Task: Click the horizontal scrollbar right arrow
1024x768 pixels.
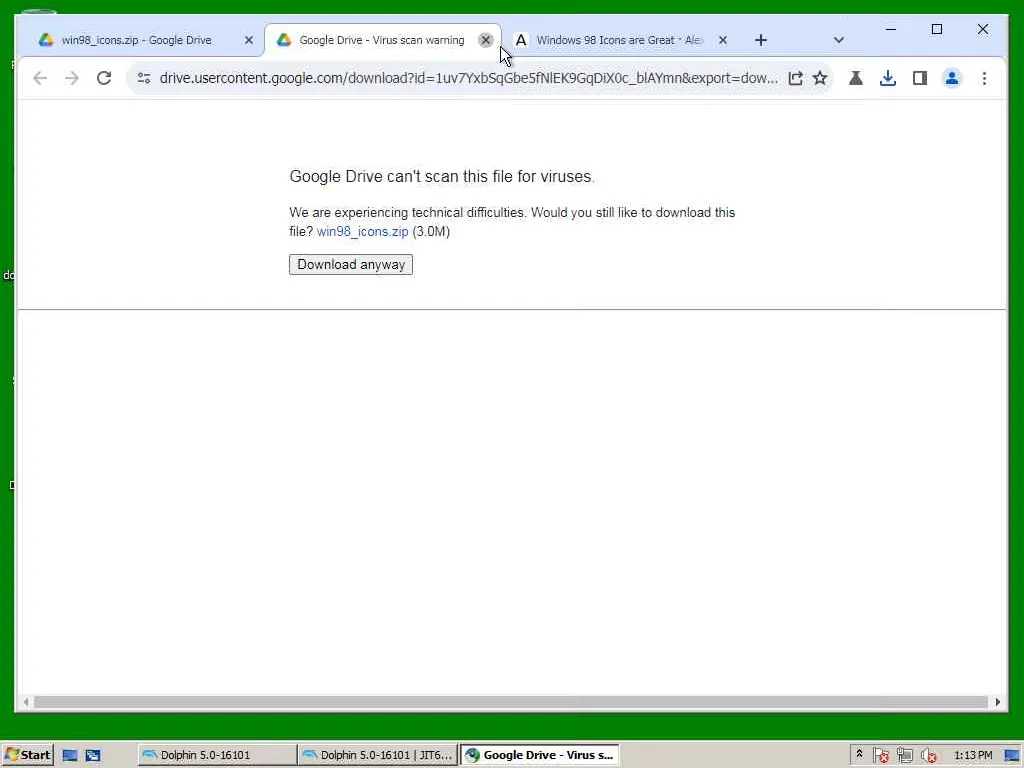Action: pos(998,702)
